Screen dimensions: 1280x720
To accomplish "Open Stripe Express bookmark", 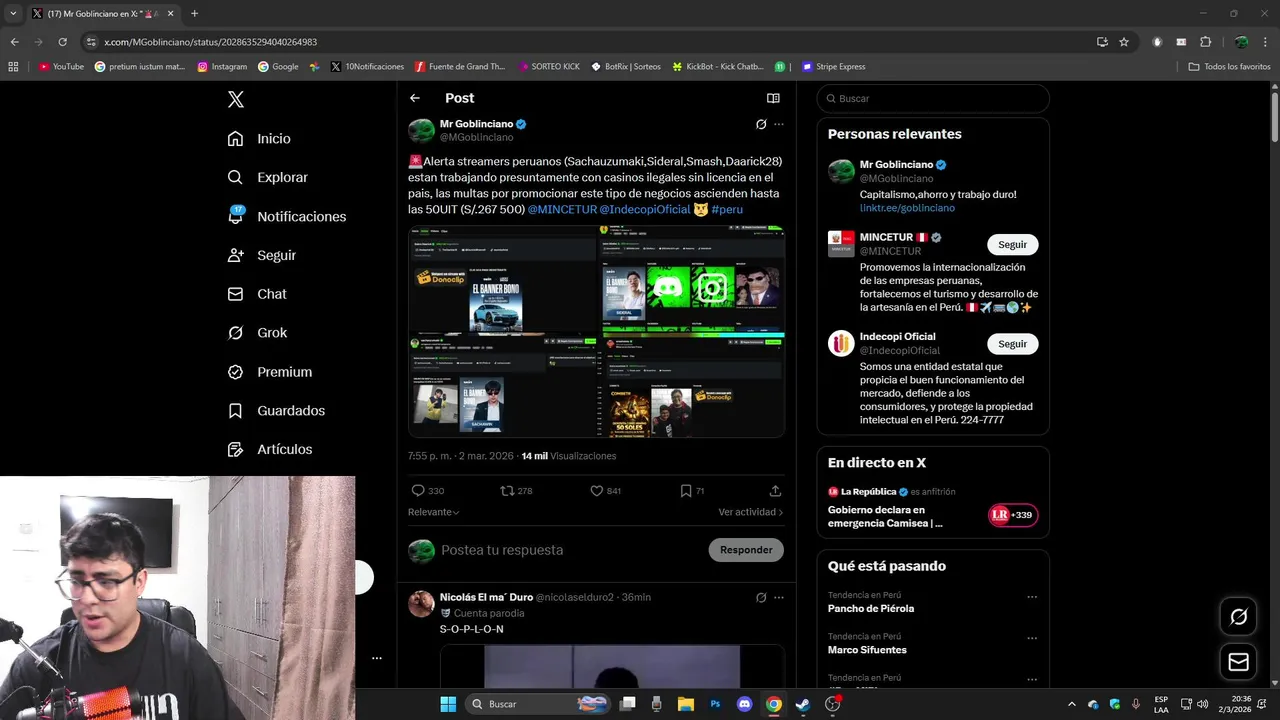I will [833, 67].
